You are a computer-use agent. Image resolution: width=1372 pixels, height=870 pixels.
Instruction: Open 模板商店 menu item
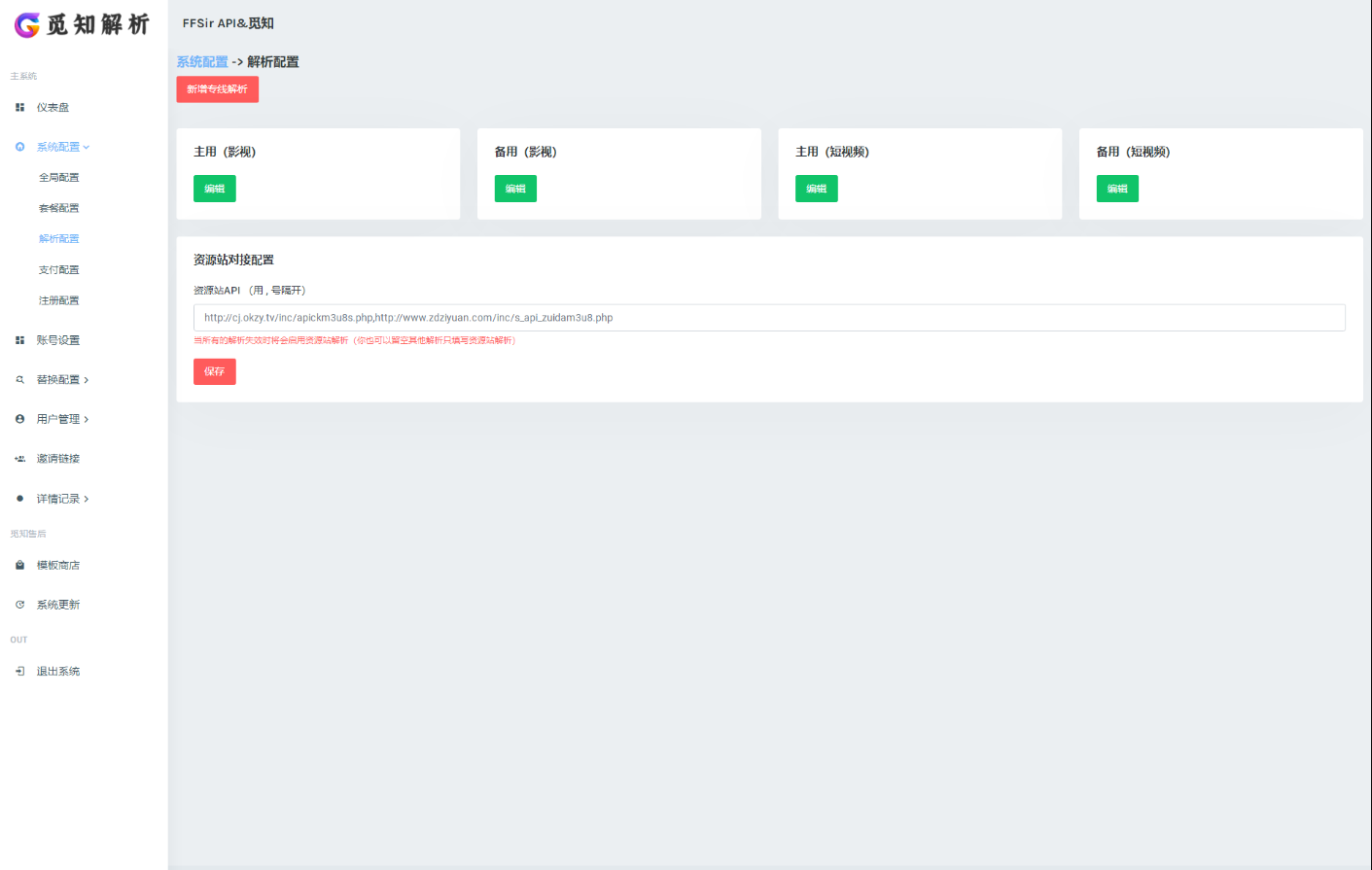pos(58,566)
